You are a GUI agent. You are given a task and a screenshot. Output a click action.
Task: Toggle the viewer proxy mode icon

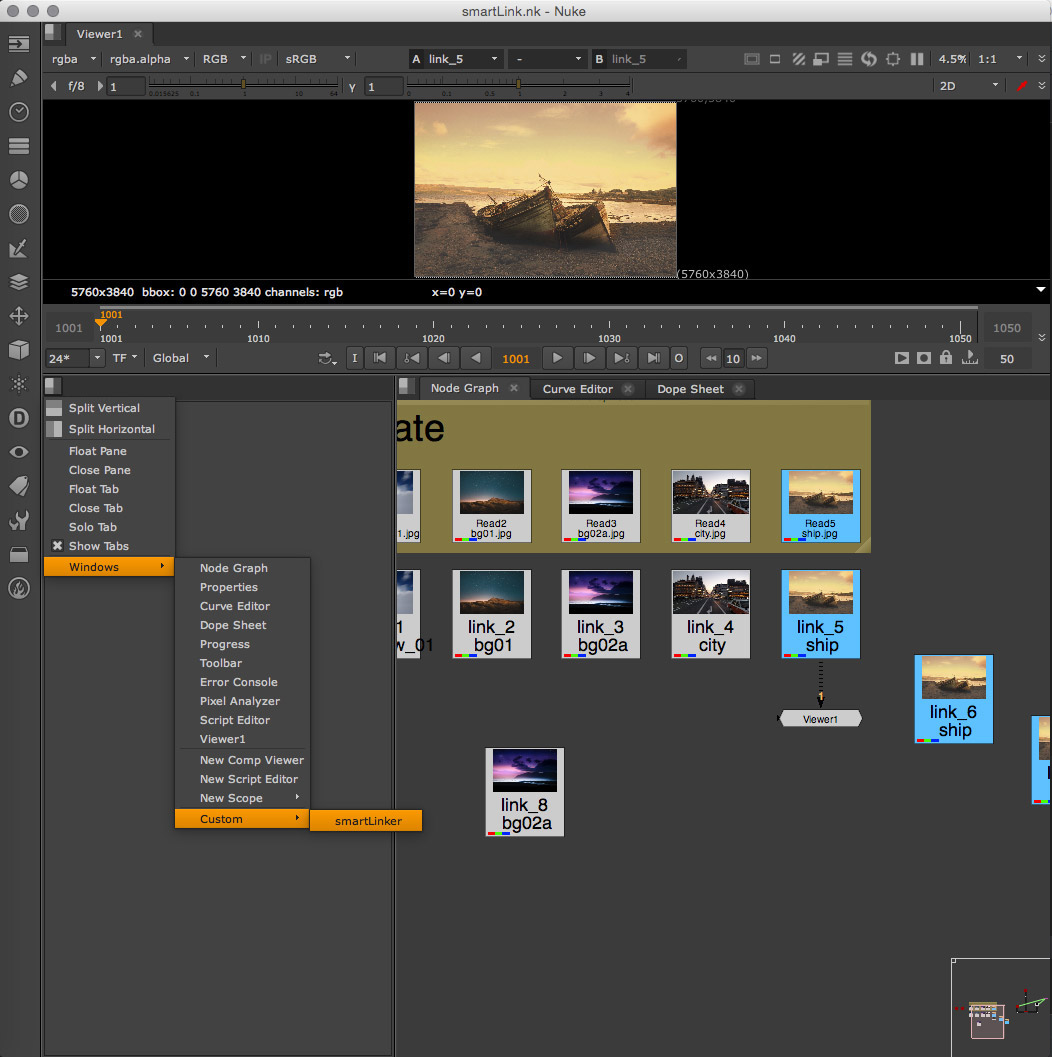click(820, 59)
